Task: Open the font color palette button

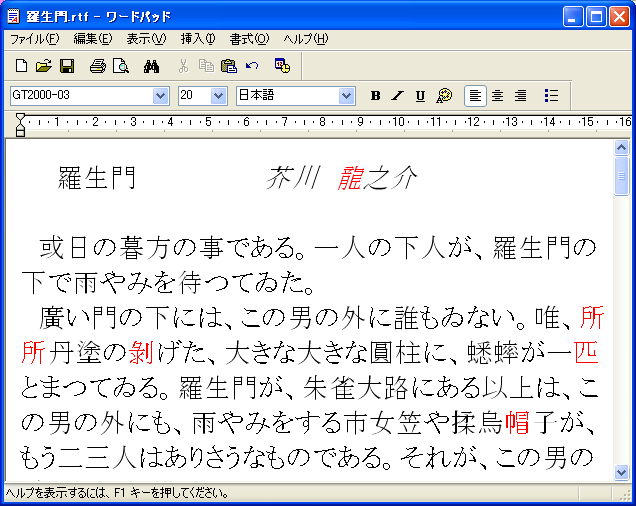Action: (445, 96)
